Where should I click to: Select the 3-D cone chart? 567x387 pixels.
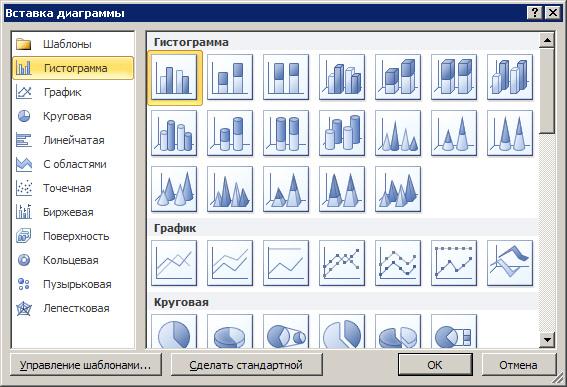174,189
